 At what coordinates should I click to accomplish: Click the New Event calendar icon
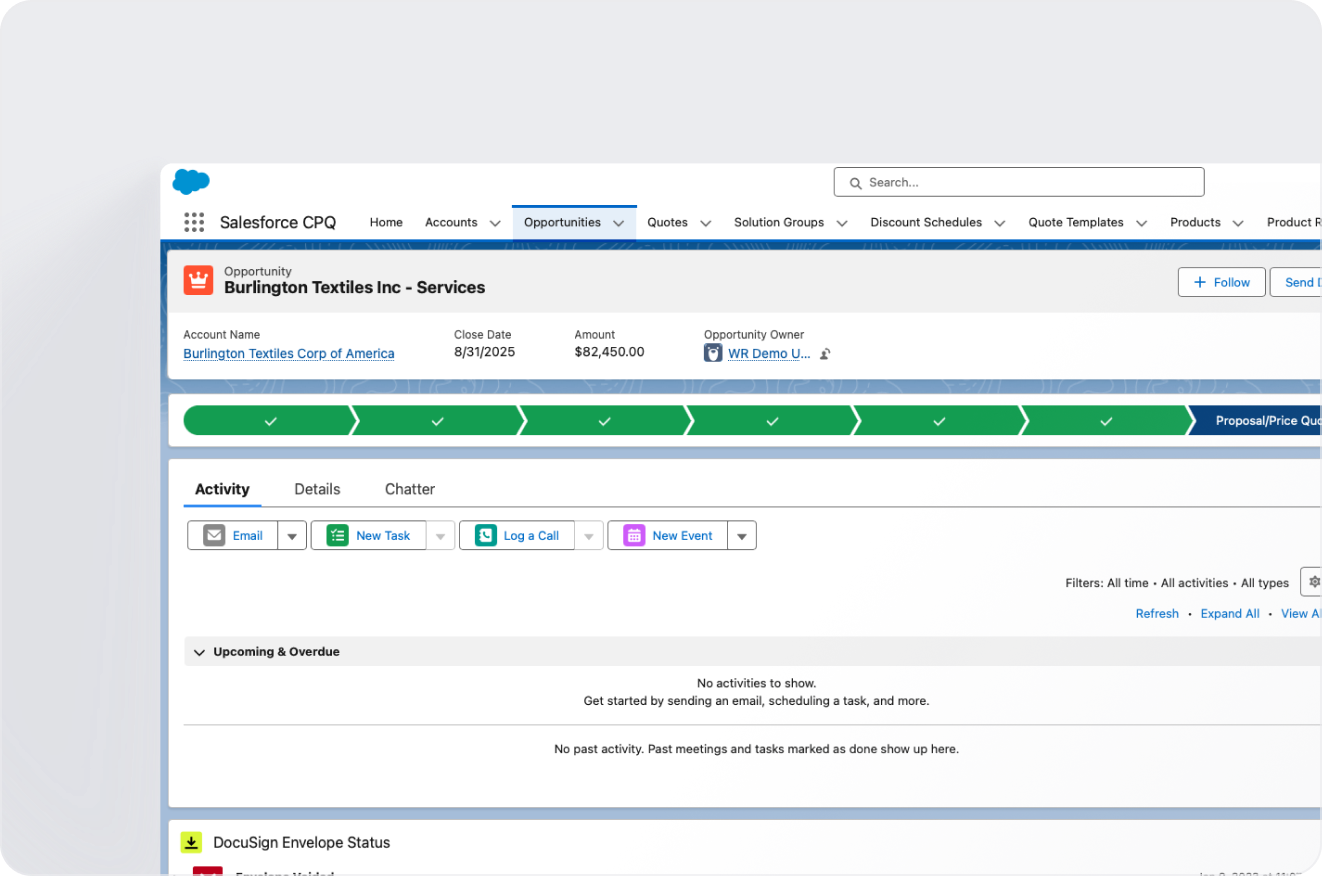point(634,536)
